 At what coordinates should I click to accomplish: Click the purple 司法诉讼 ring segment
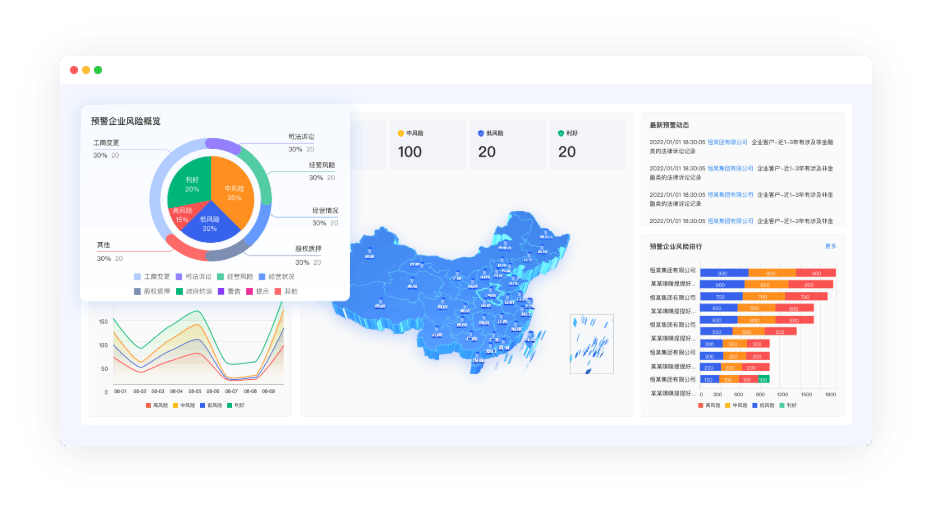(223, 144)
